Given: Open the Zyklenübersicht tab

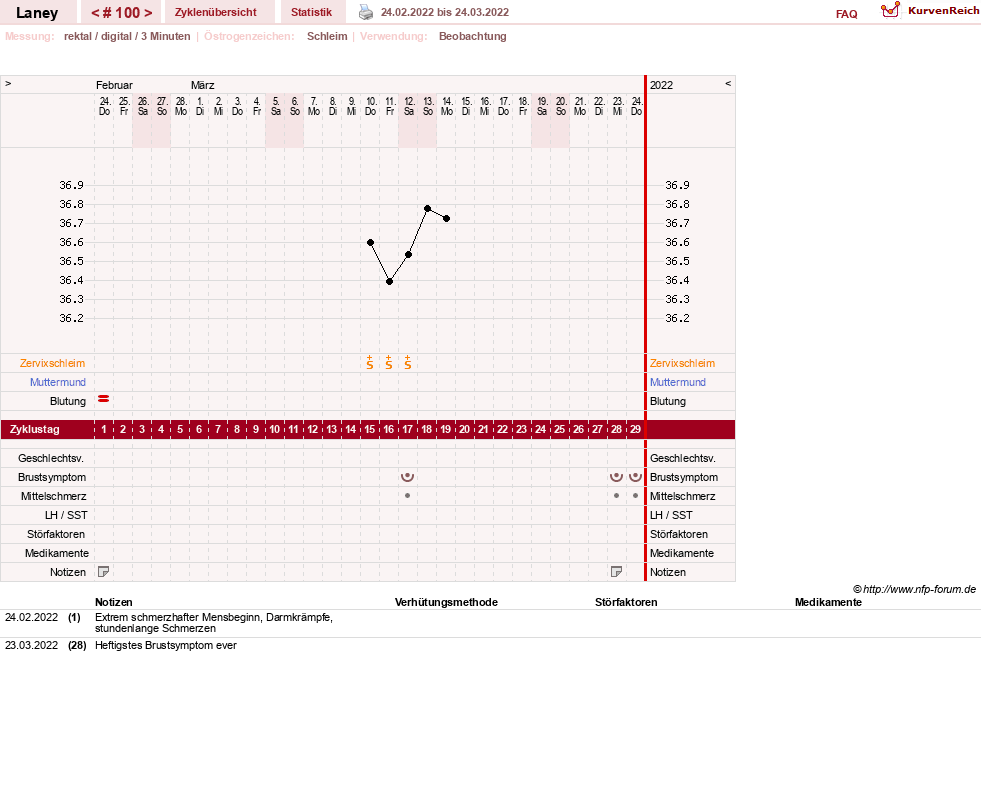Looking at the screenshot, I should pyautogui.click(x=215, y=12).
